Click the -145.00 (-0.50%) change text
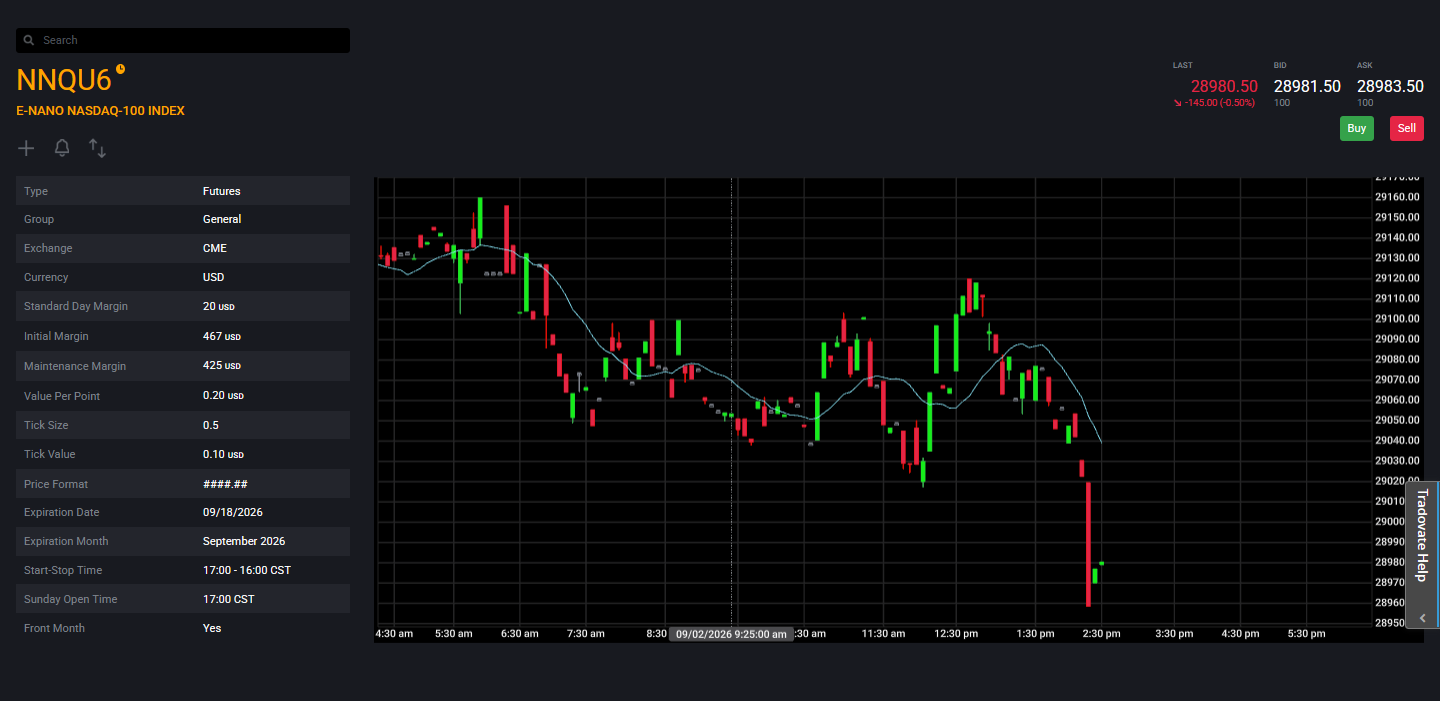The height and width of the screenshot is (701, 1440). pos(1214,103)
